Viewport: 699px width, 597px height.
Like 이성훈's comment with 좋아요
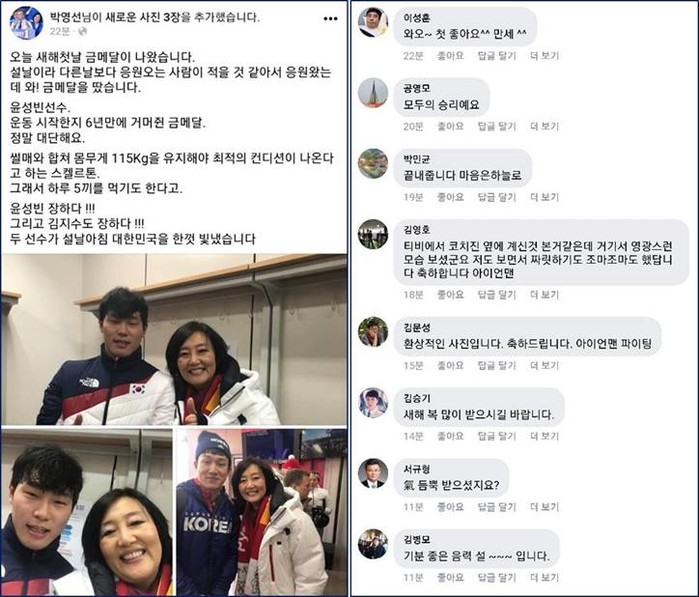click(x=450, y=56)
